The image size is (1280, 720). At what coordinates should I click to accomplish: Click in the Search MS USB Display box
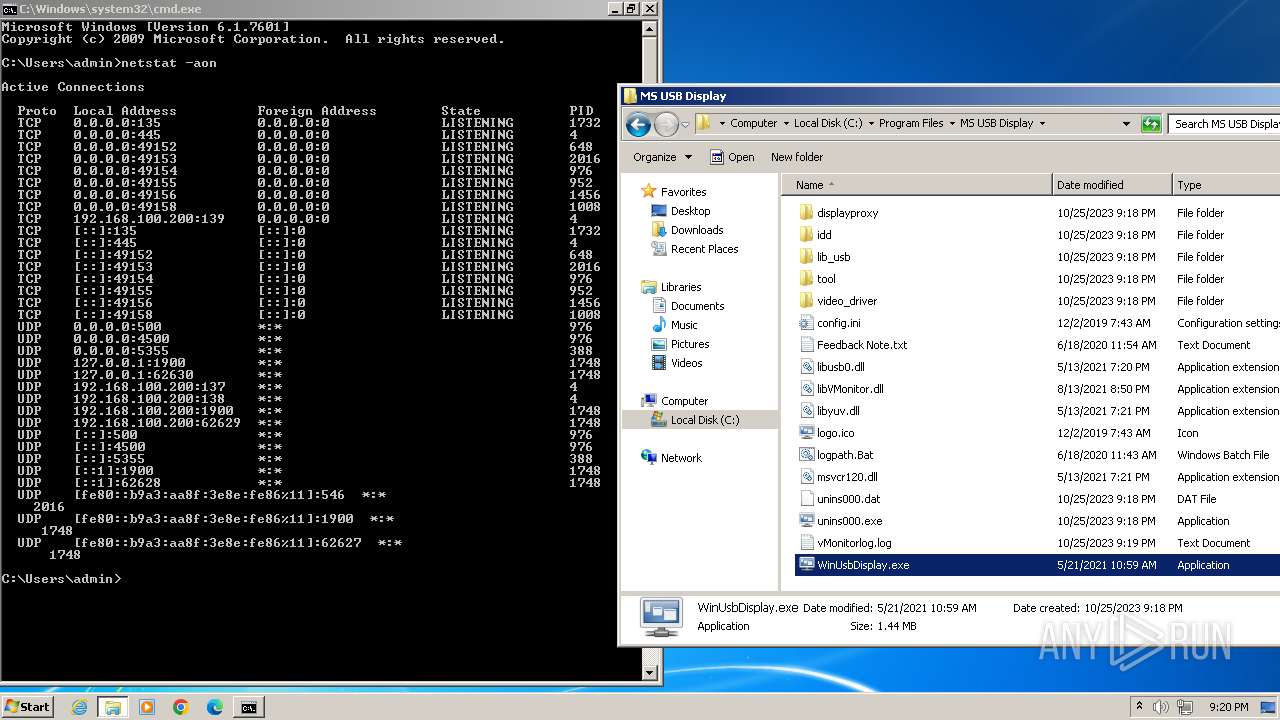1224,123
